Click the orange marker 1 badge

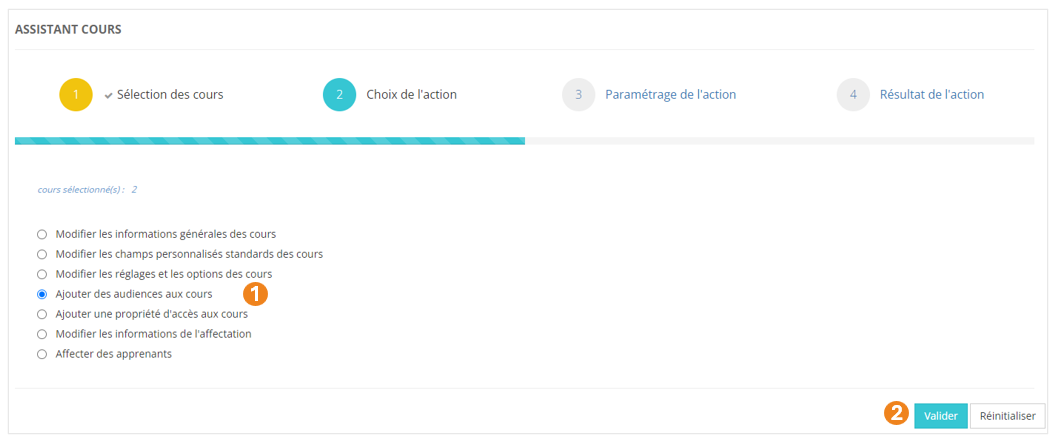[x=256, y=293]
